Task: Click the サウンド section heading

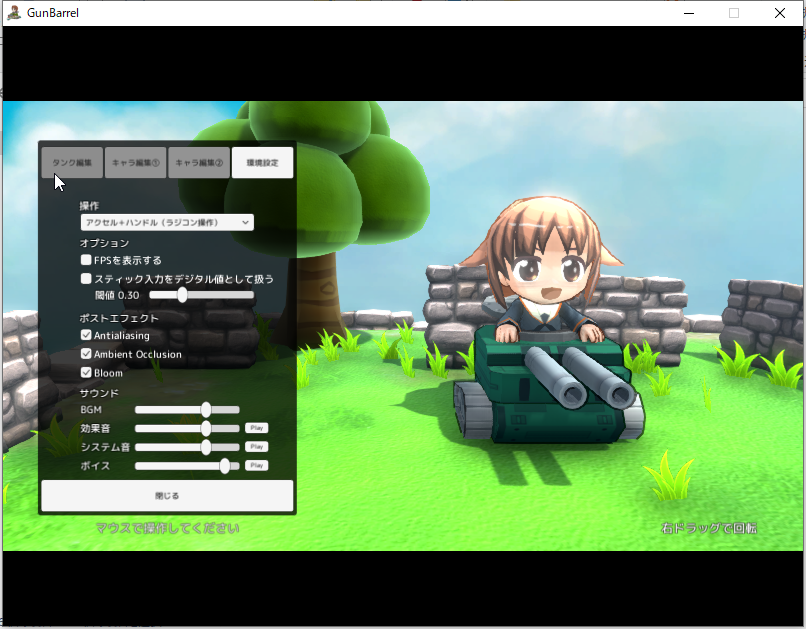Action: pos(99,393)
